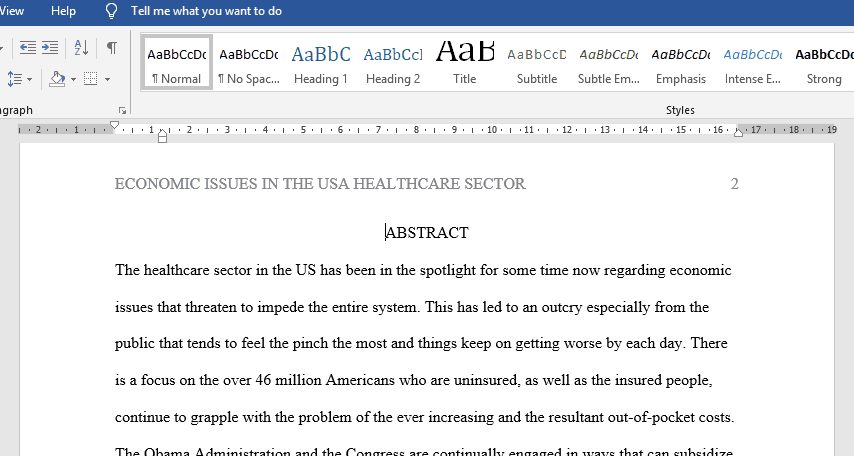Apply the Heading 1 style
This screenshot has width=854, height=456.
pyautogui.click(x=321, y=63)
